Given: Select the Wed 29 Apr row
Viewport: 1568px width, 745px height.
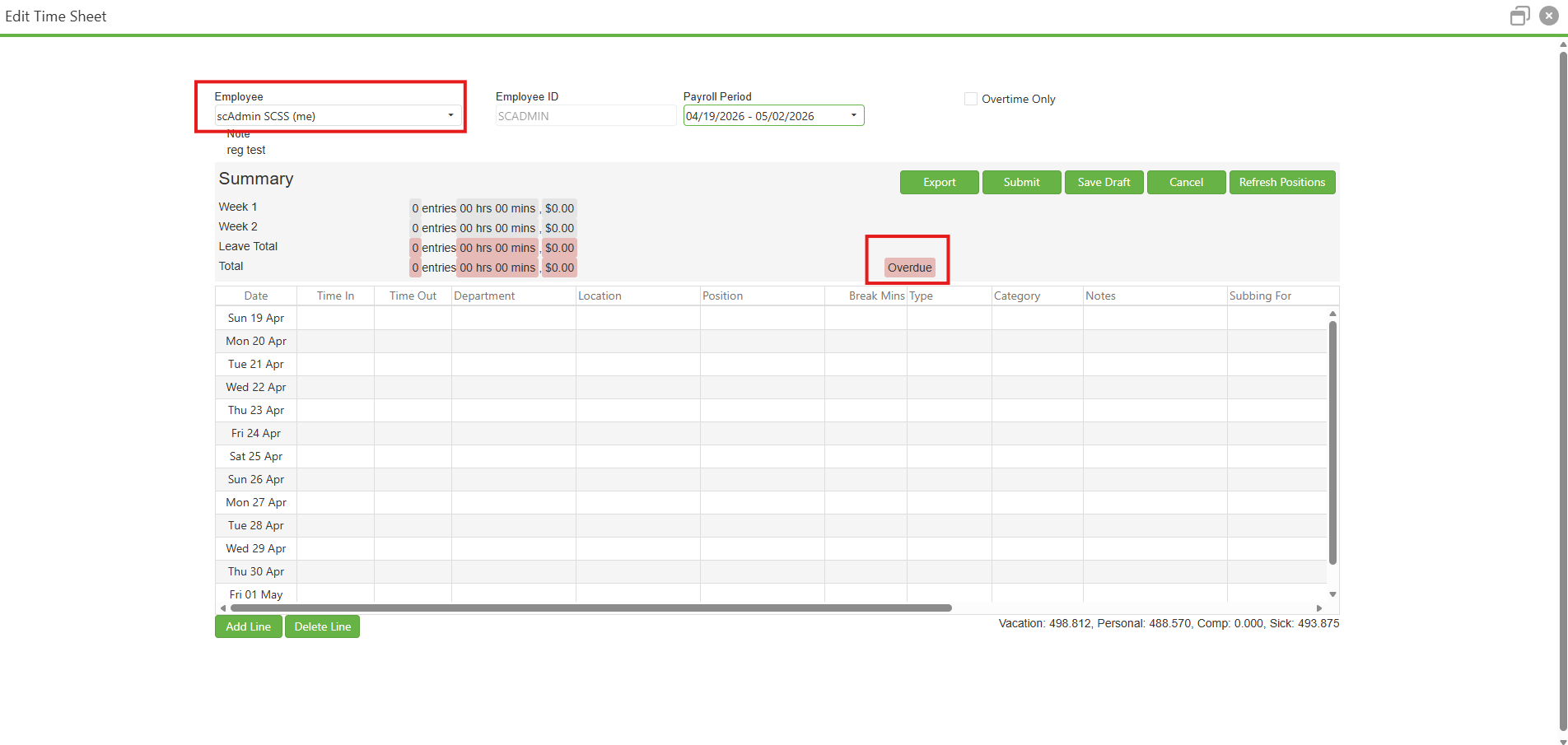Looking at the screenshot, I should [x=771, y=548].
